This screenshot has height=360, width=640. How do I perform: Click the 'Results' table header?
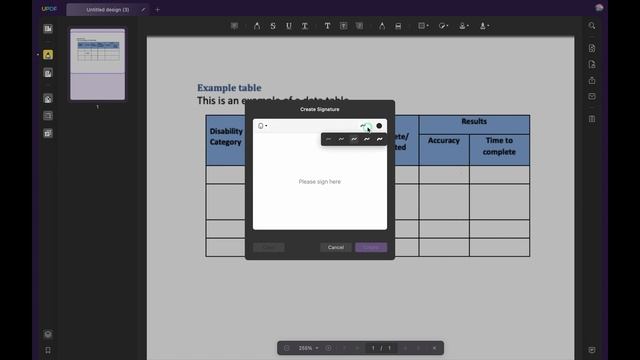click(x=474, y=121)
